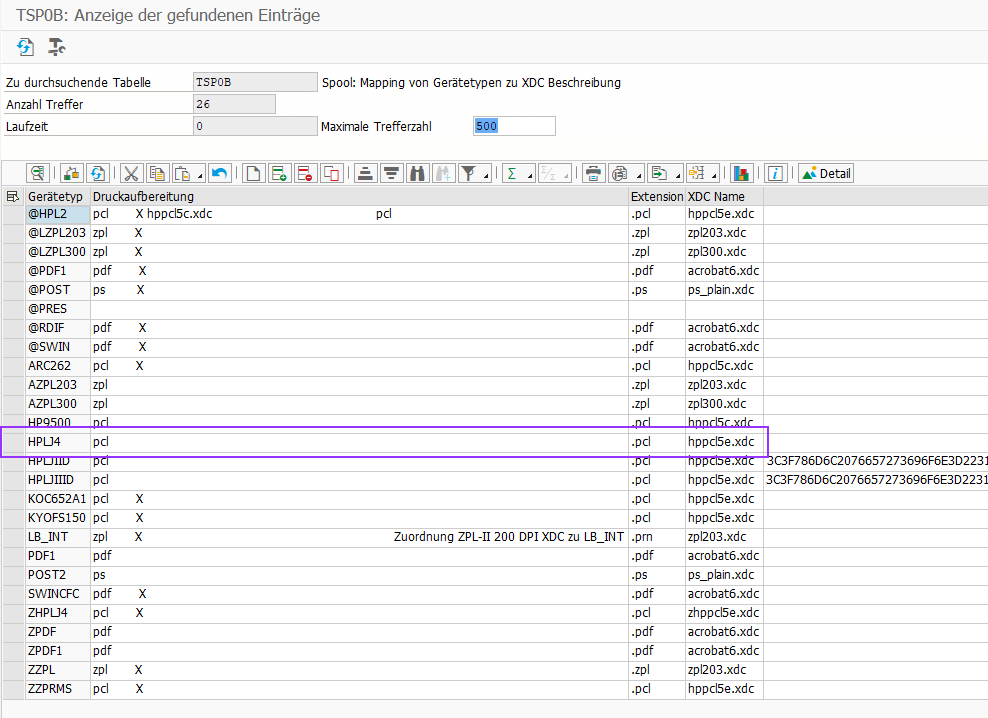This screenshot has width=988, height=718.
Task: Click the XDC Name column header
Action: tap(725, 197)
